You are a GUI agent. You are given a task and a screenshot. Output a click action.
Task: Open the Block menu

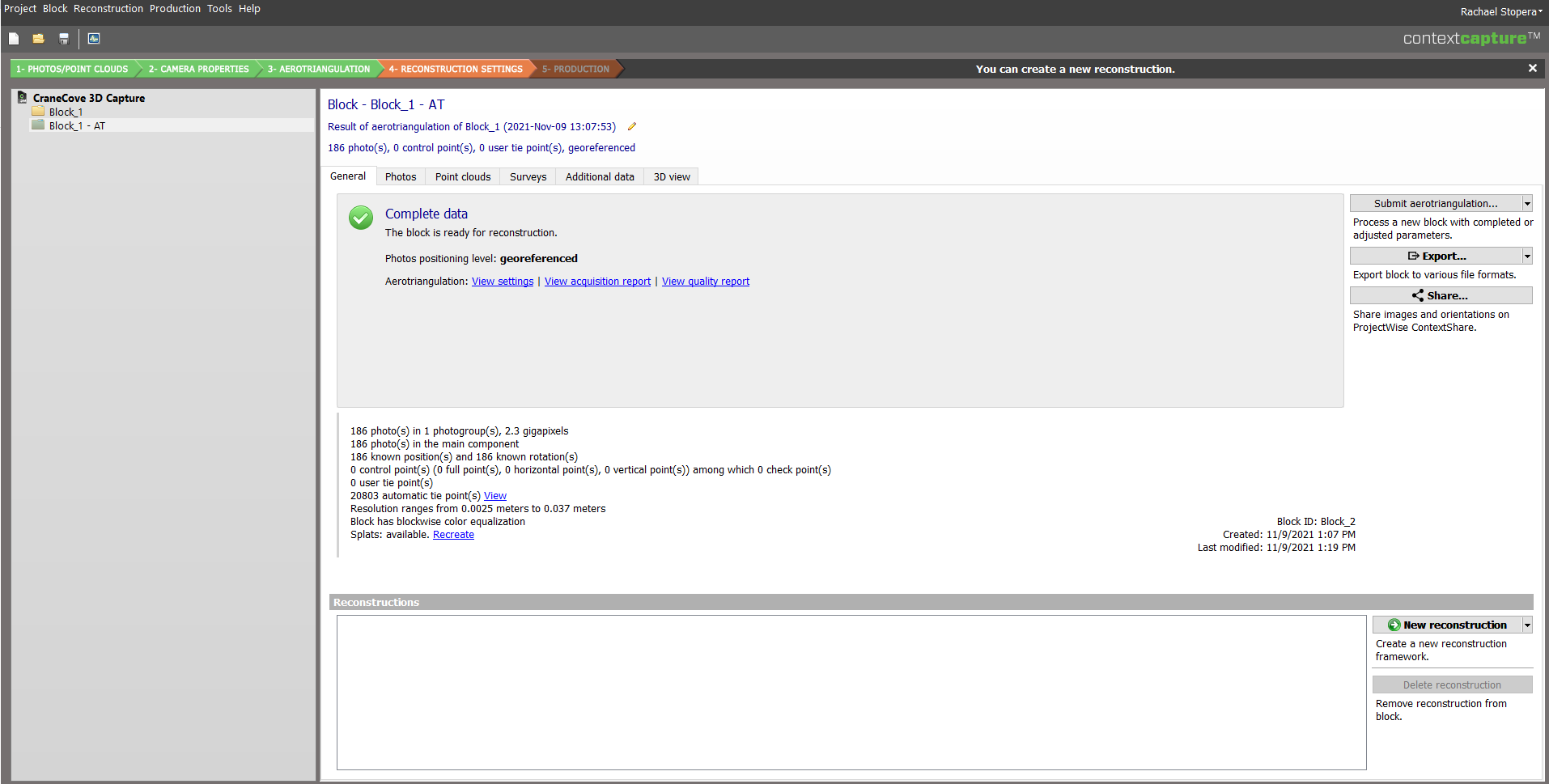(x=55, y=8)
